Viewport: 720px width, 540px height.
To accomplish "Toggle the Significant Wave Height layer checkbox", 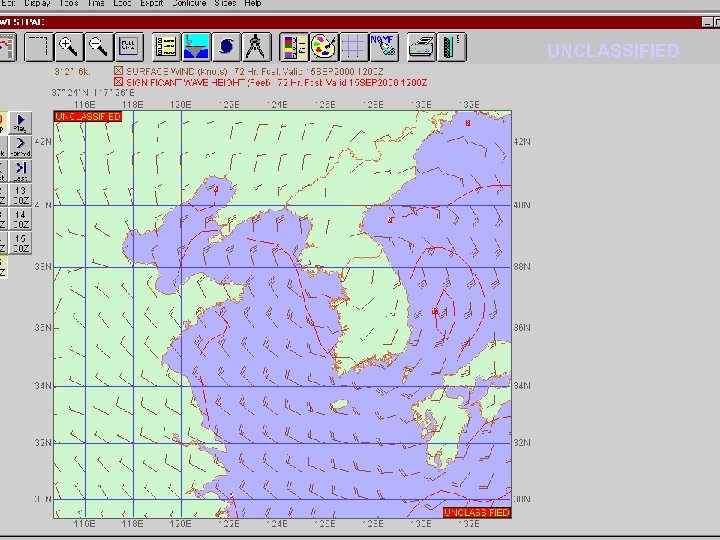I will (x=118, y=82).
